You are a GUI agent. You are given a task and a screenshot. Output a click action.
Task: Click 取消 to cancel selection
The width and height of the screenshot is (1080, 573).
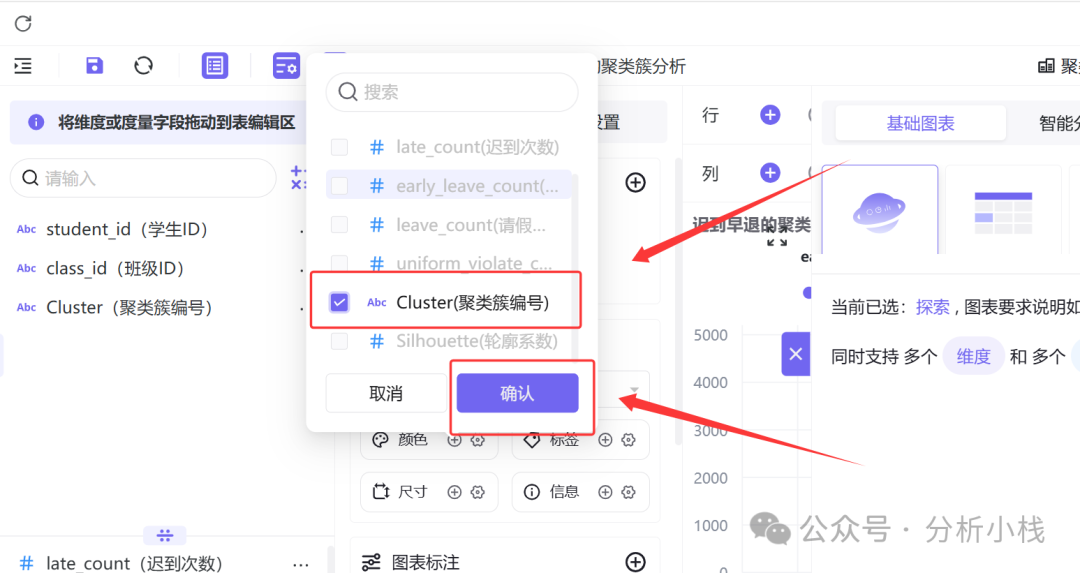(386, 393)
